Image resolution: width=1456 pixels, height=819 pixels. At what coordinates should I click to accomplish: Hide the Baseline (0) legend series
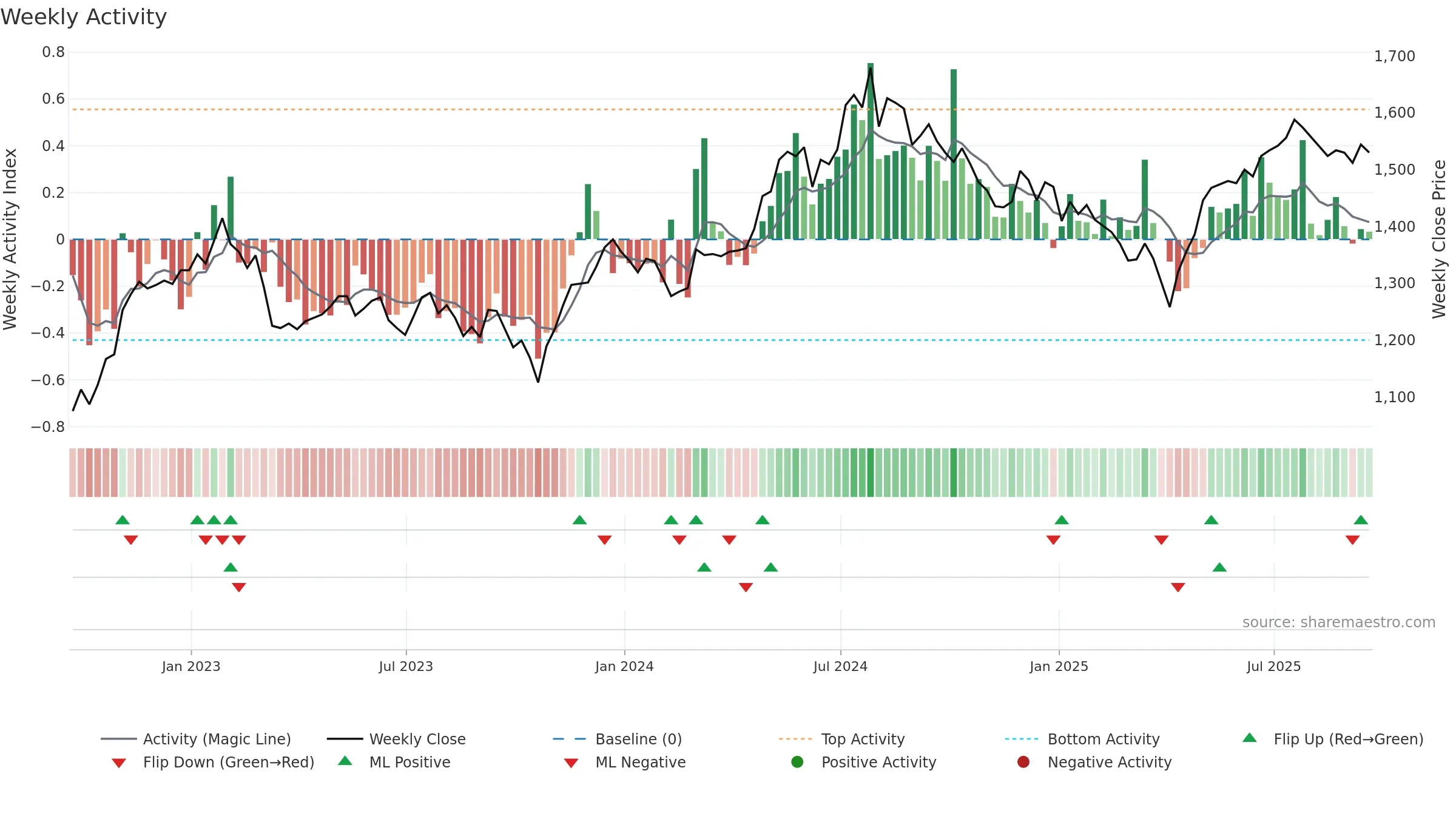pos(618,739)
